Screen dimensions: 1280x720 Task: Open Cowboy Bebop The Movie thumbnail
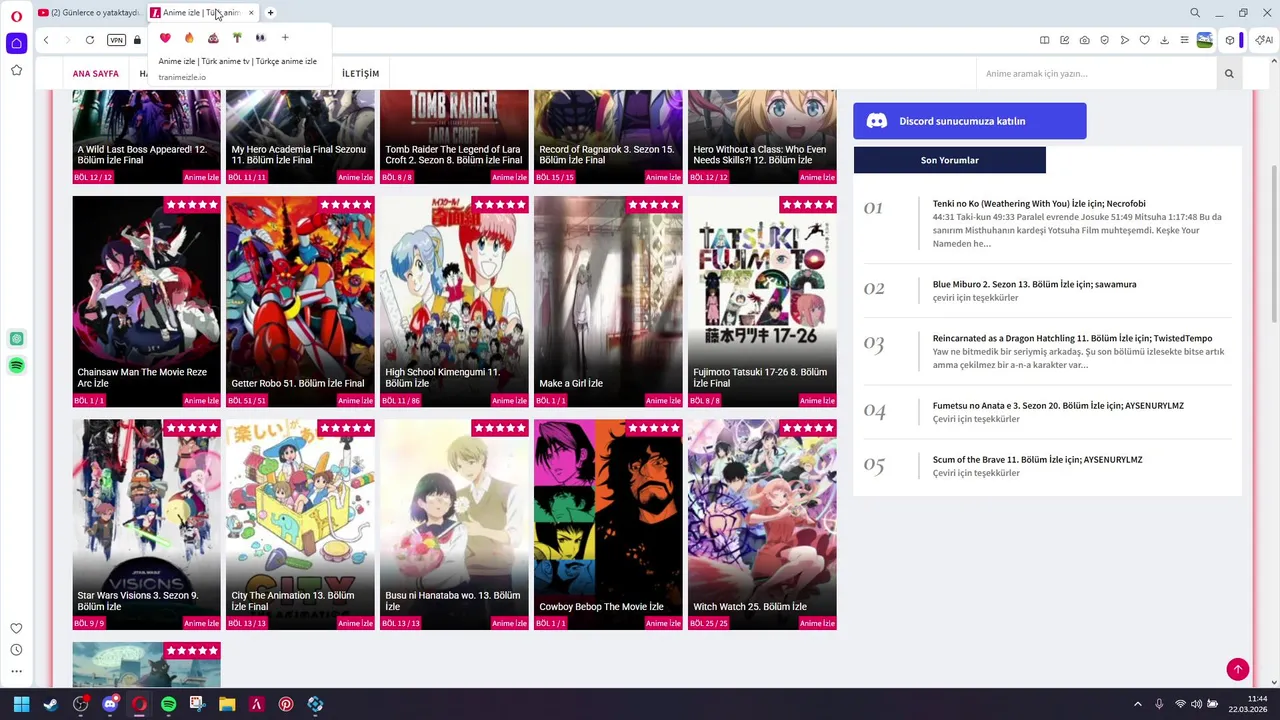pyautogui.click(x=608, y=524)
